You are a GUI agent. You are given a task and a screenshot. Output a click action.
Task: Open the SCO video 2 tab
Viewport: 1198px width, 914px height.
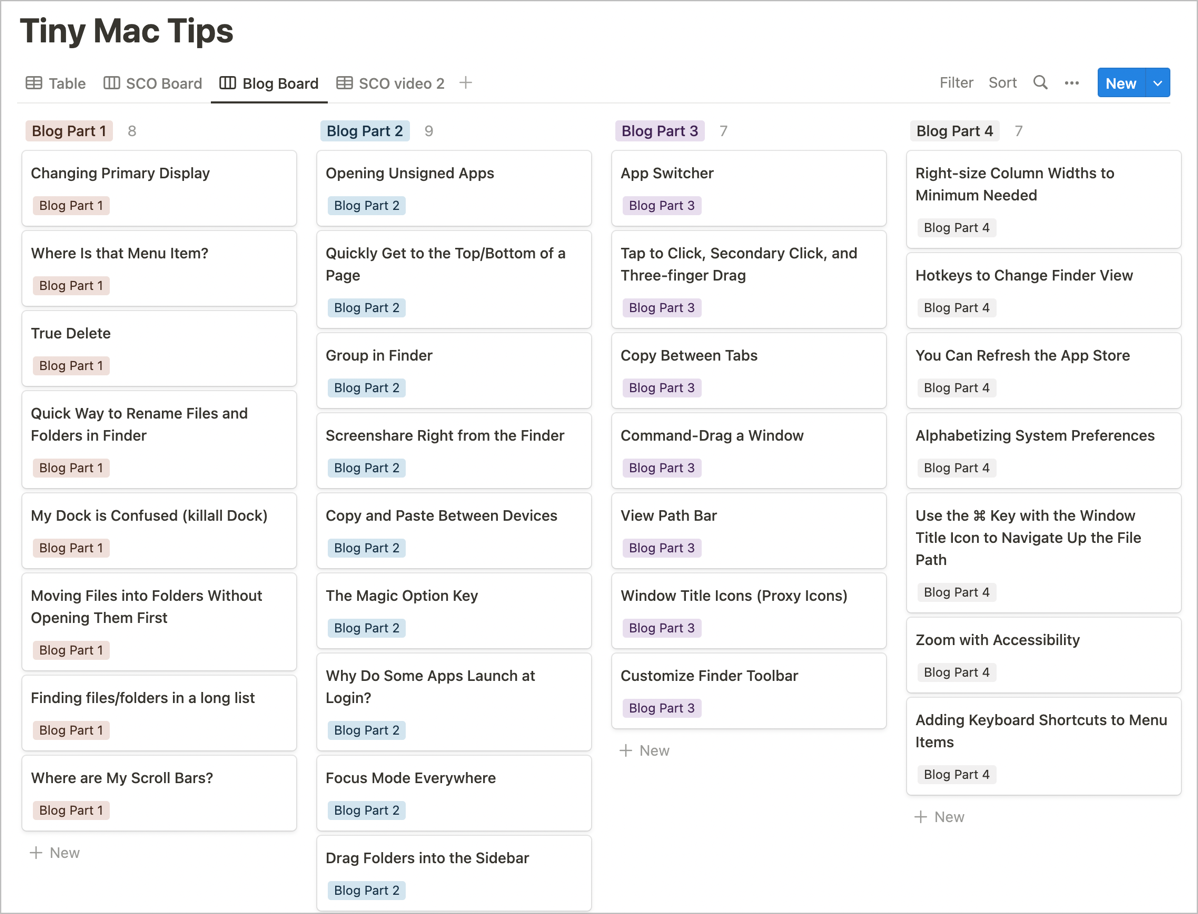pos(390,83)
